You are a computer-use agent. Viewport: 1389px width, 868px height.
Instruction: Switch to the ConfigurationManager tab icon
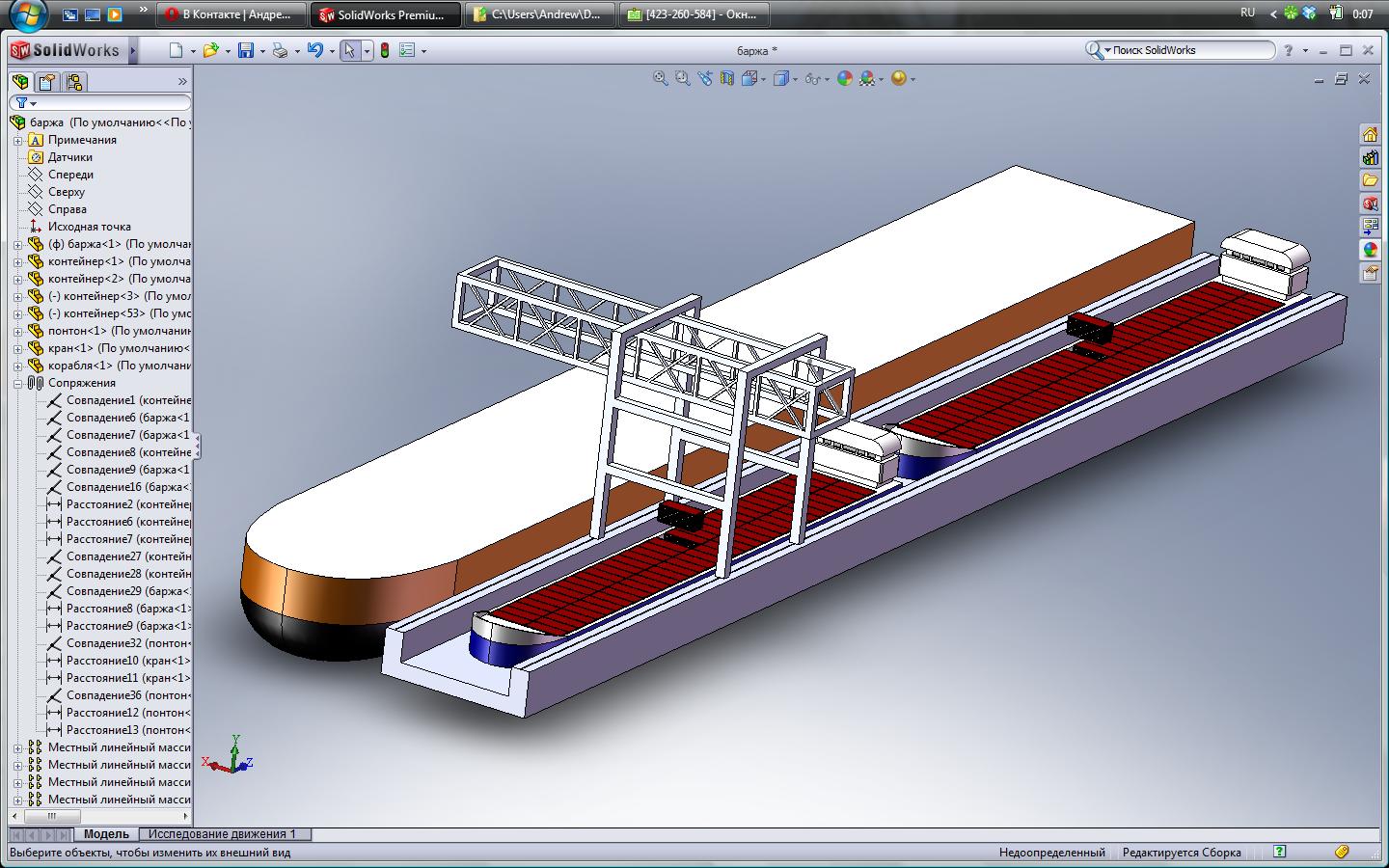click(74, 82)
